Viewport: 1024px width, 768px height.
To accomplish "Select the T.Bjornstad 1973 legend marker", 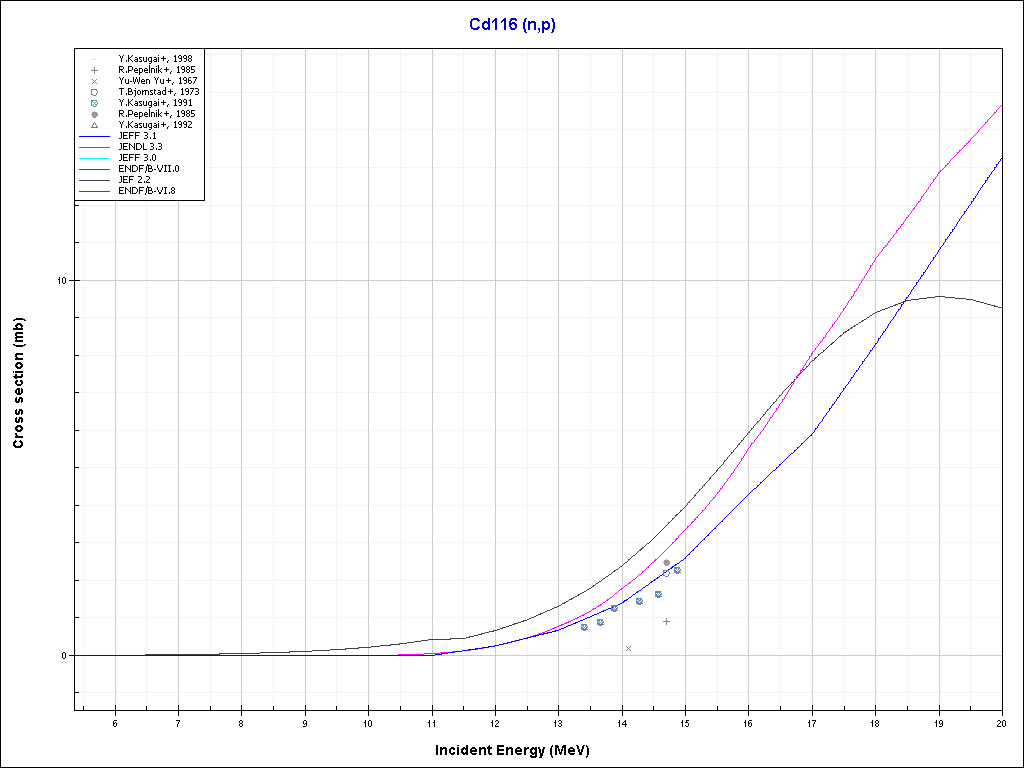I will 93,92.
